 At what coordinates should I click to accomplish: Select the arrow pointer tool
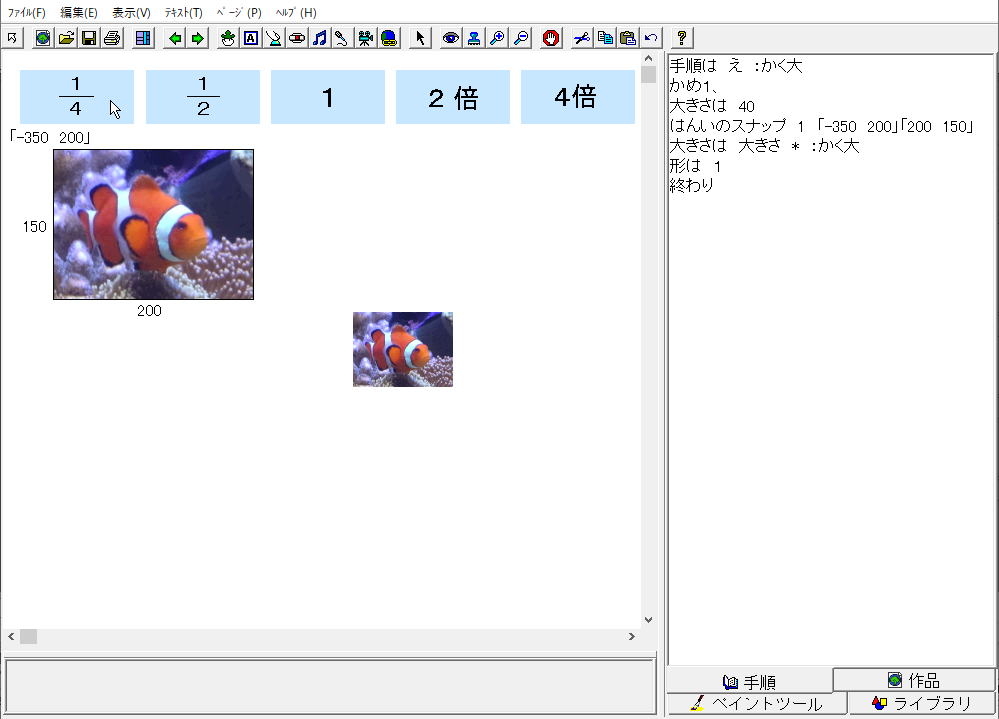(x=420, y=38)
